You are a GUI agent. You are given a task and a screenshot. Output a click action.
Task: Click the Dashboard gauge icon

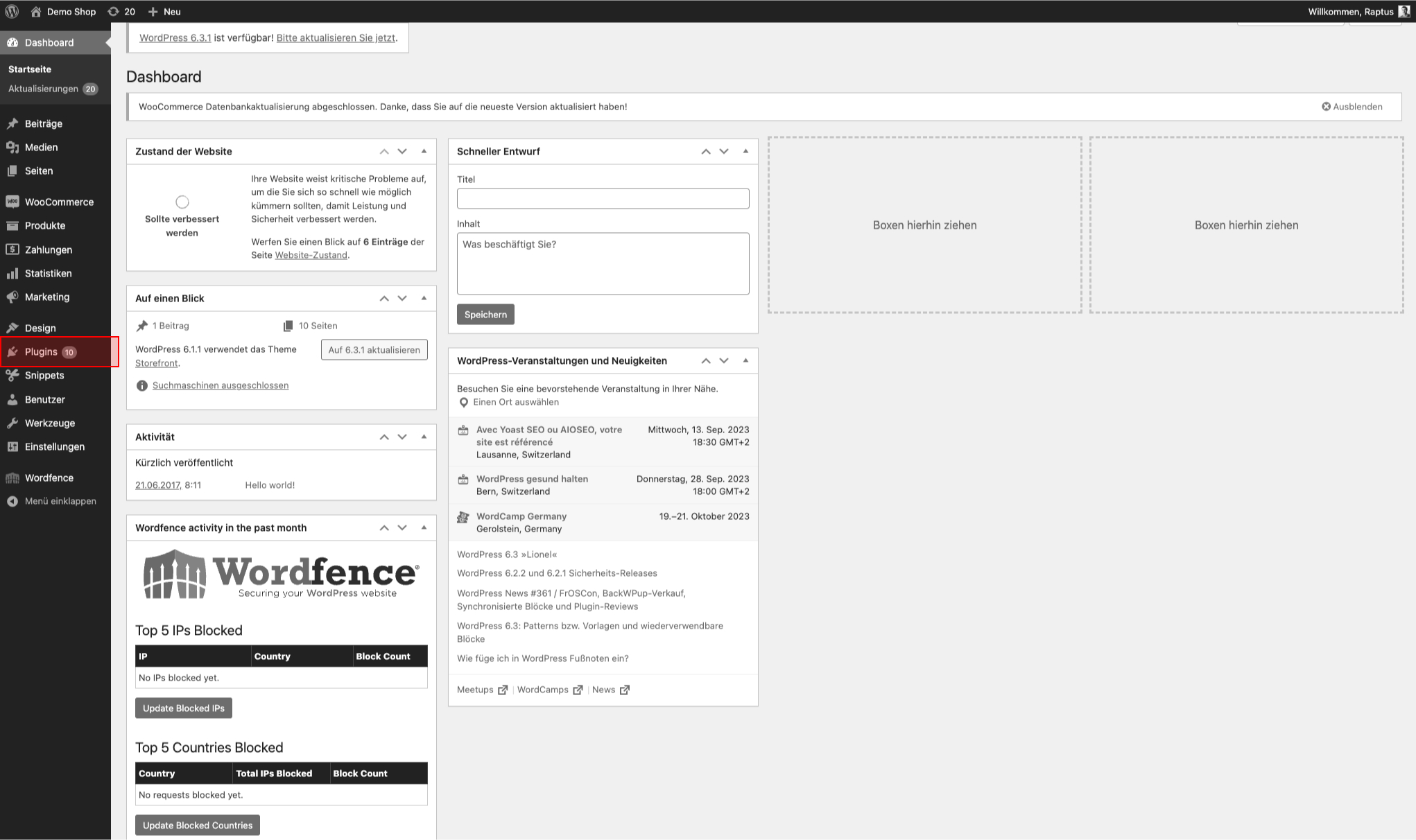coord(12,42)
